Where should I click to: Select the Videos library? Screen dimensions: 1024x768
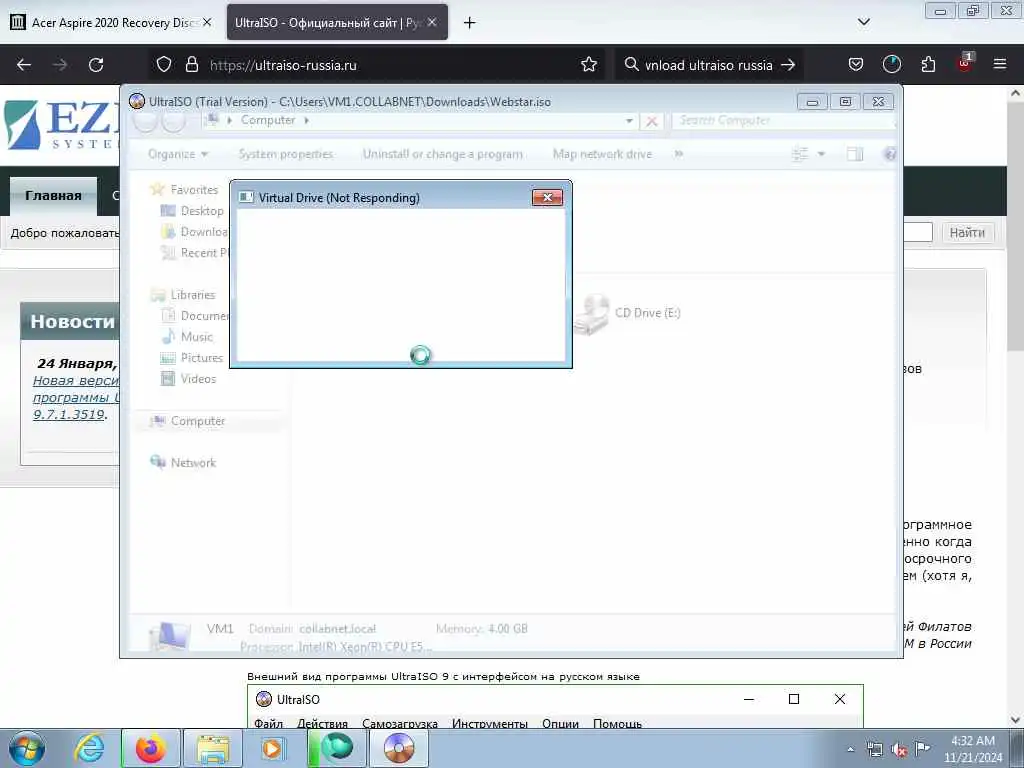[x=198, y=379]
